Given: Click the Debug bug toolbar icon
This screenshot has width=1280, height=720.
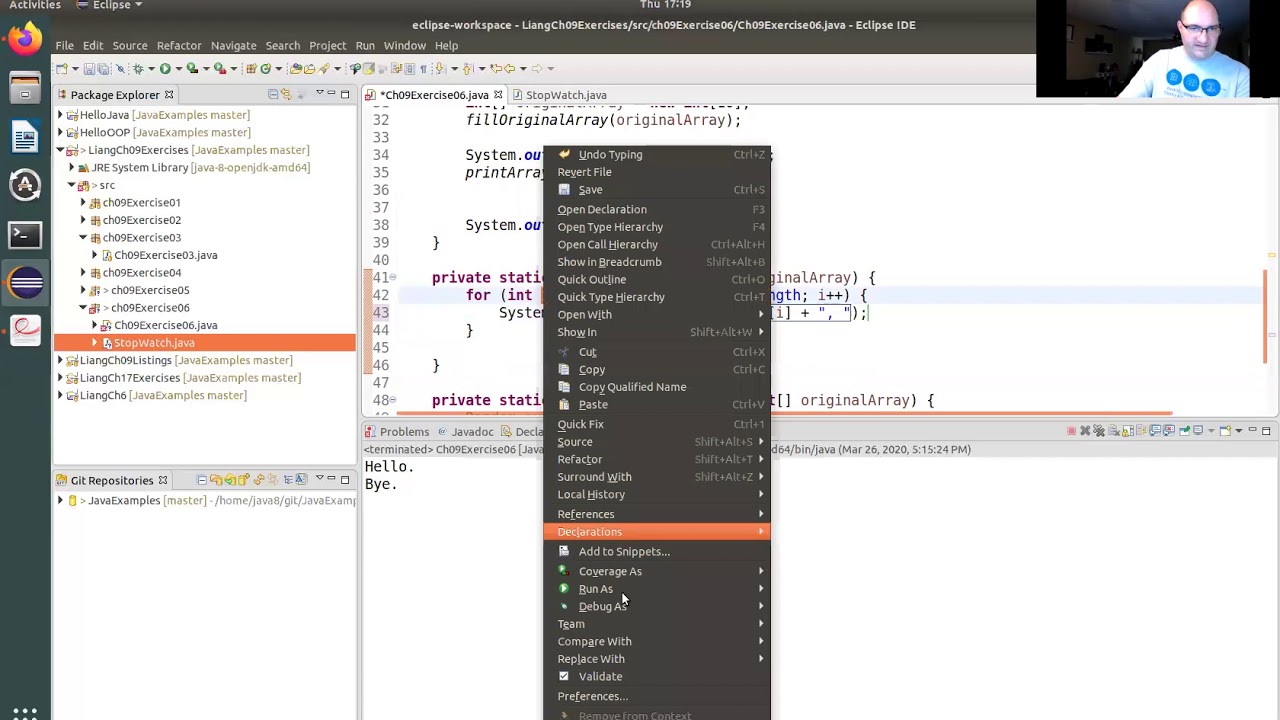Looking at the screenshot, I should (138, 68).
